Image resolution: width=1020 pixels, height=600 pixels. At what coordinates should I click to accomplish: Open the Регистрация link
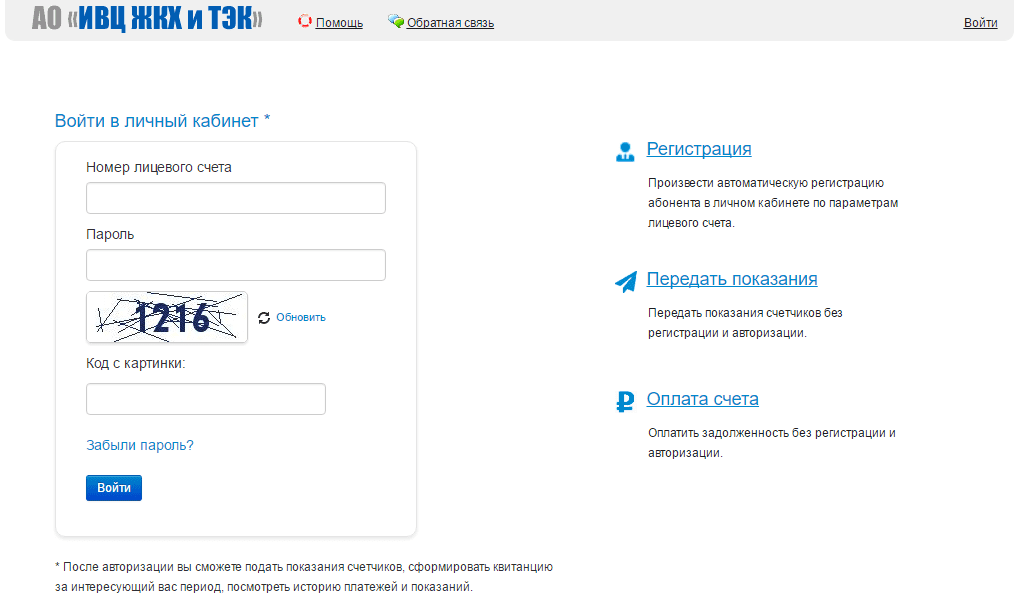[699, 149]
